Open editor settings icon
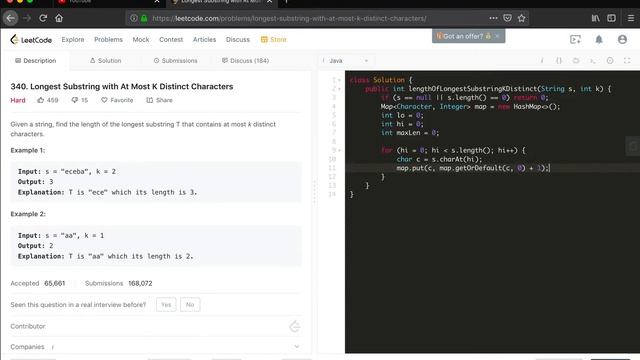Viewport: 640px width, 360px height. pyautogui.click(x=610, y=60)
